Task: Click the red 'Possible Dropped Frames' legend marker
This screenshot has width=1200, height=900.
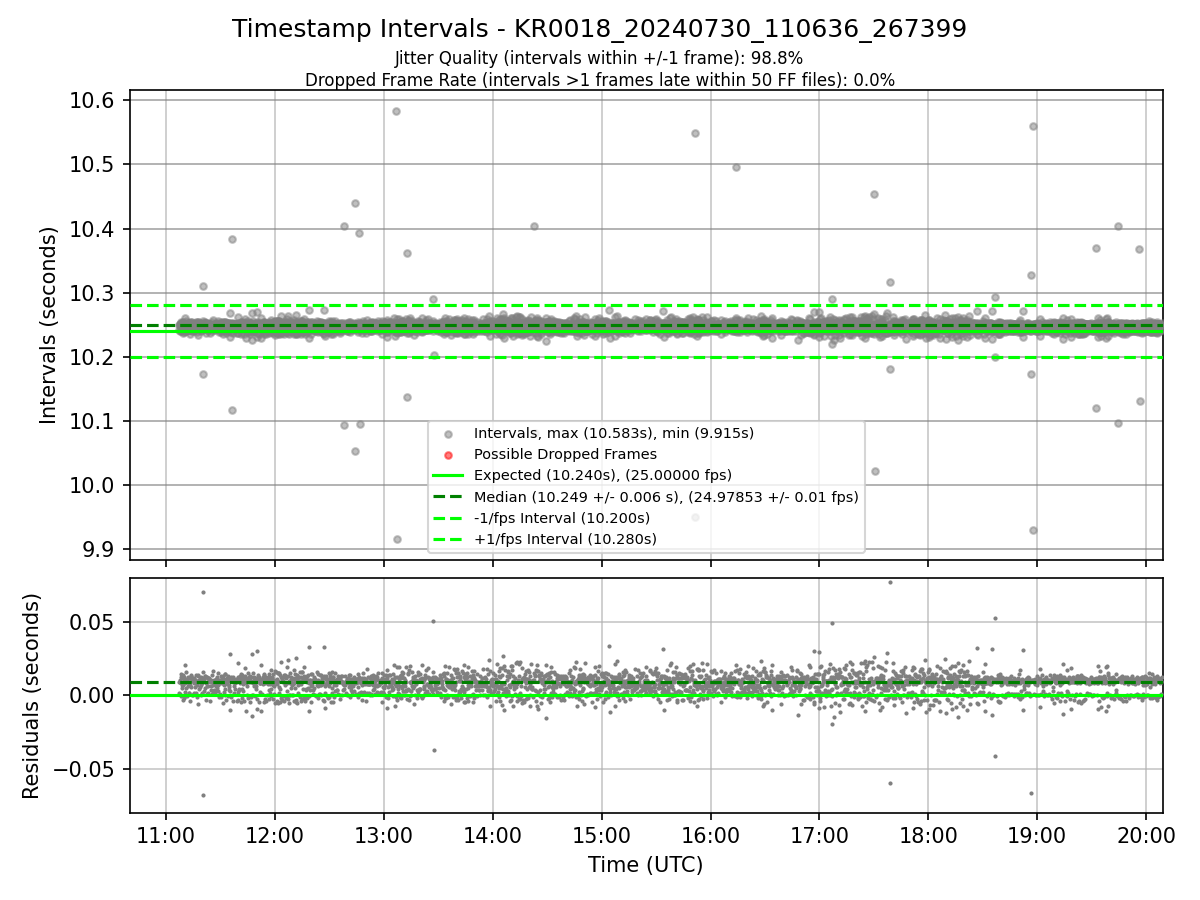Action: click(x=448, y=455)
